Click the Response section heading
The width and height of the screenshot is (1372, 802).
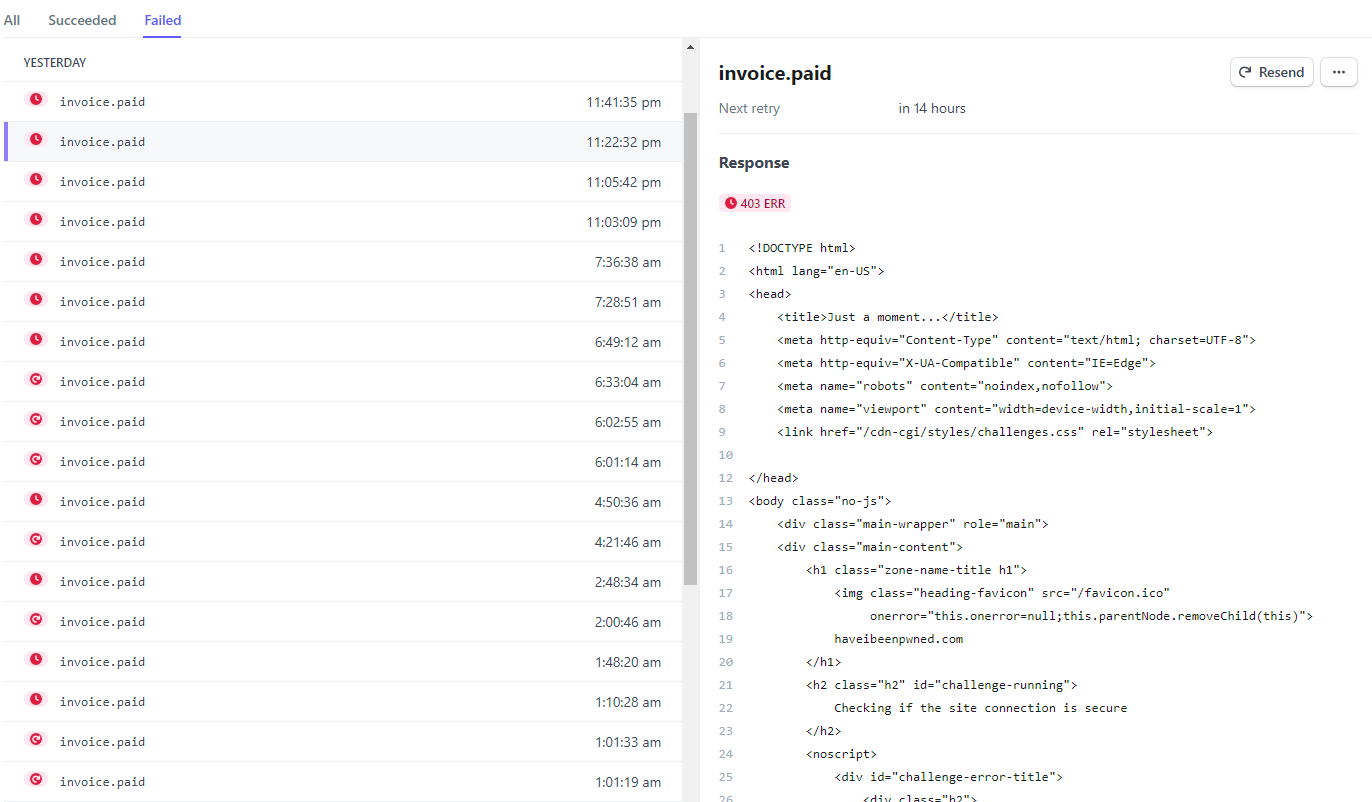[754, 163]
